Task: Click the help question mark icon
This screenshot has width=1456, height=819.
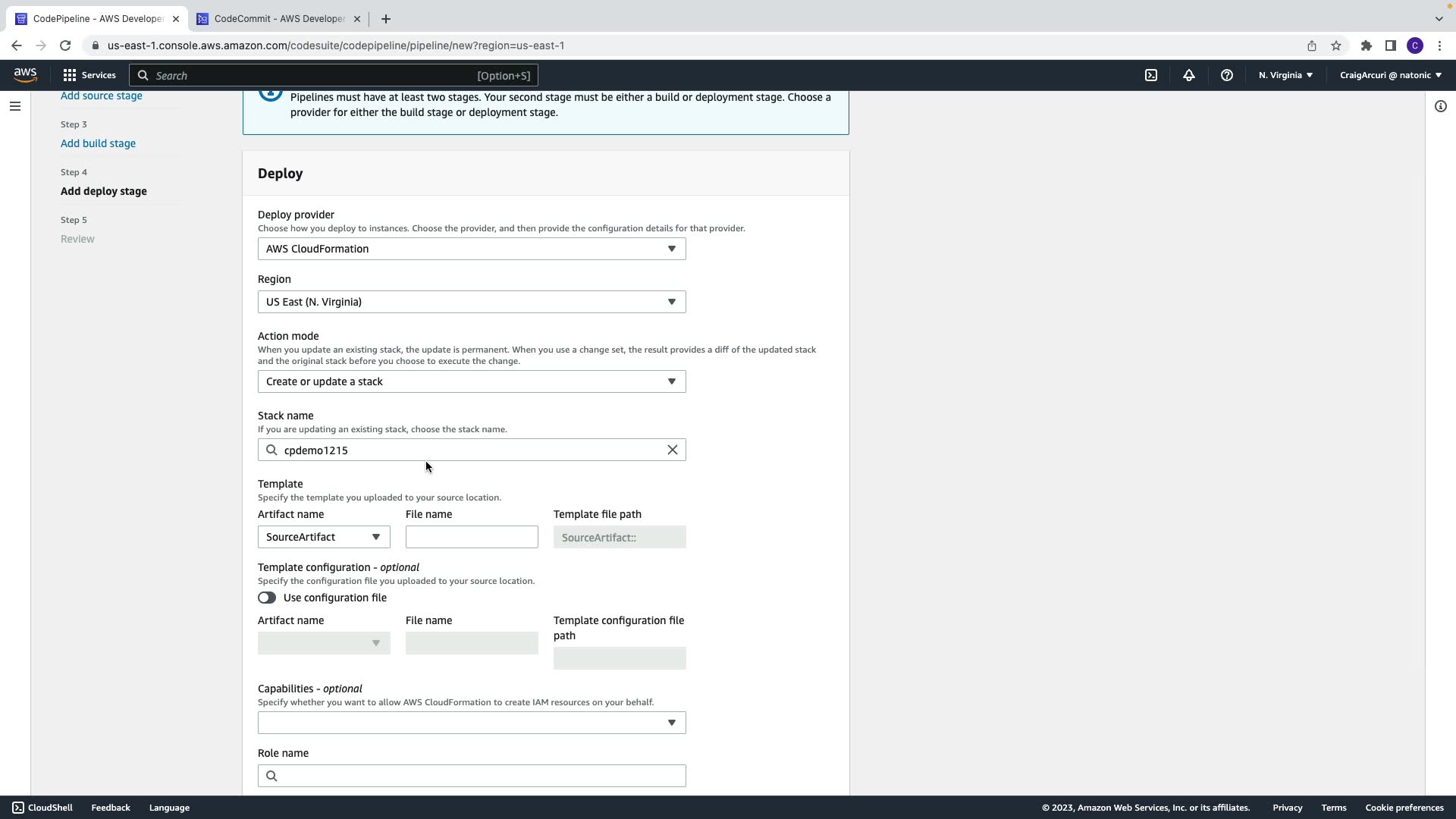Action: click(1226, 75)
